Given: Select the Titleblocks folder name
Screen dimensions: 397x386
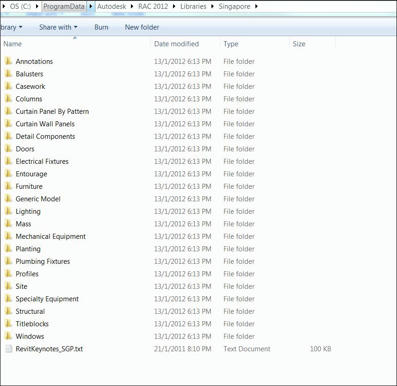Looking at the screenshot, I should point(32,324).
